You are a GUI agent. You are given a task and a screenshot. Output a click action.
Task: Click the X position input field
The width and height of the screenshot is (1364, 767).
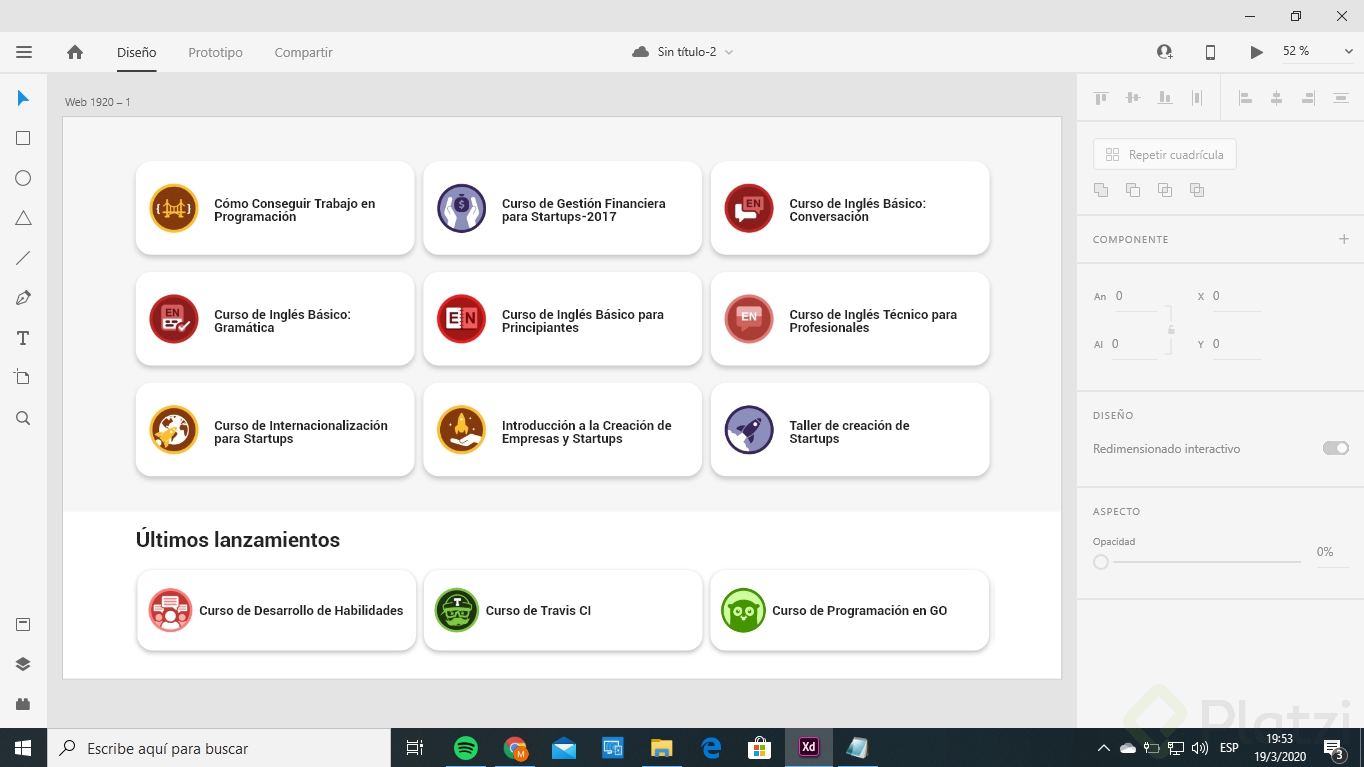[1236, 296]
